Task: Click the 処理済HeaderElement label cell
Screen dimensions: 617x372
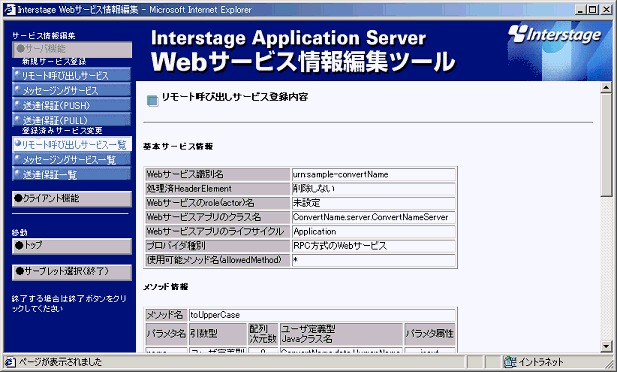Action: coord(218,189)
